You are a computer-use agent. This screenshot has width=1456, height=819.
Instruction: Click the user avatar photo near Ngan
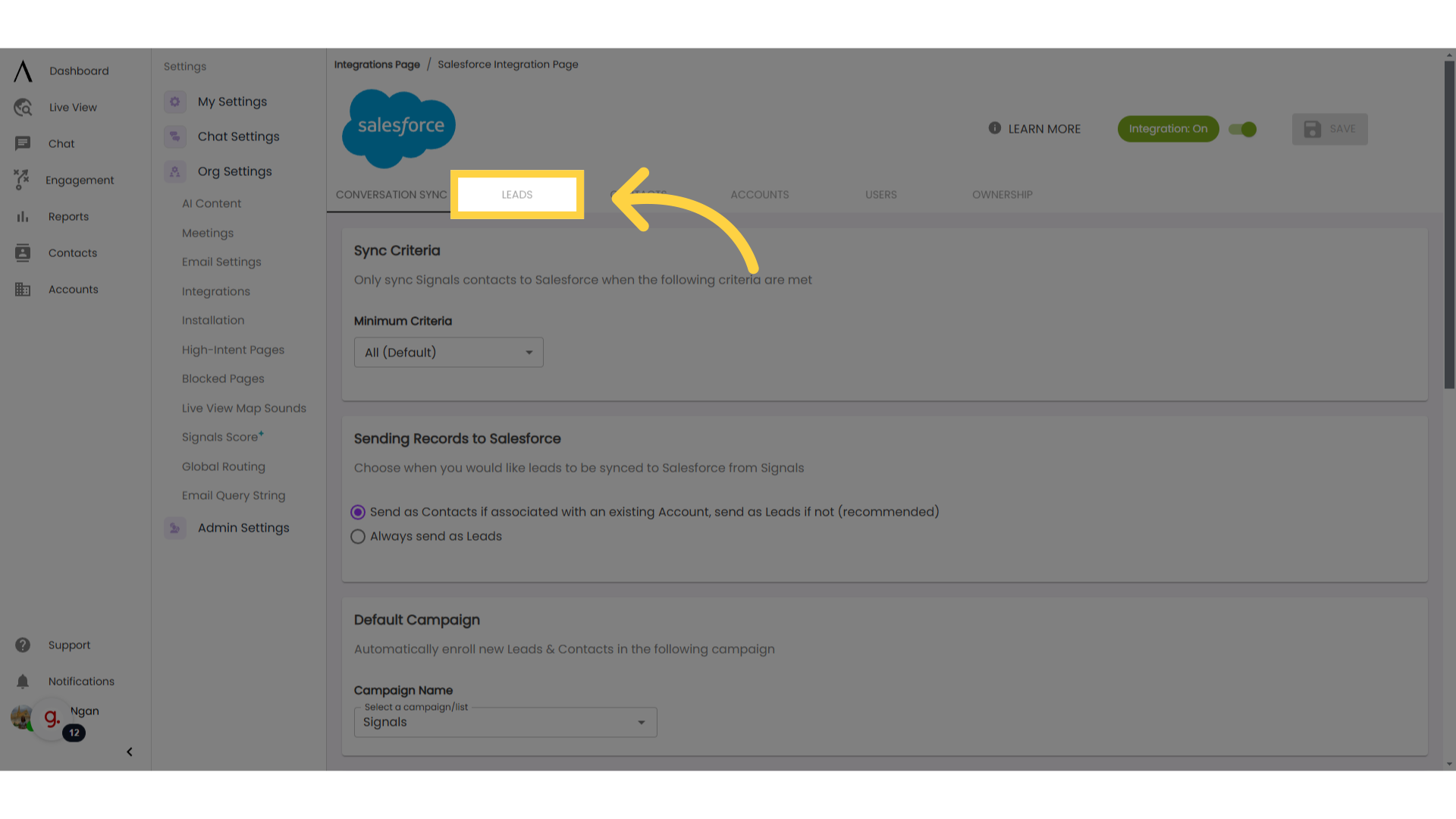pyautogui.click(x=20, y=717)
